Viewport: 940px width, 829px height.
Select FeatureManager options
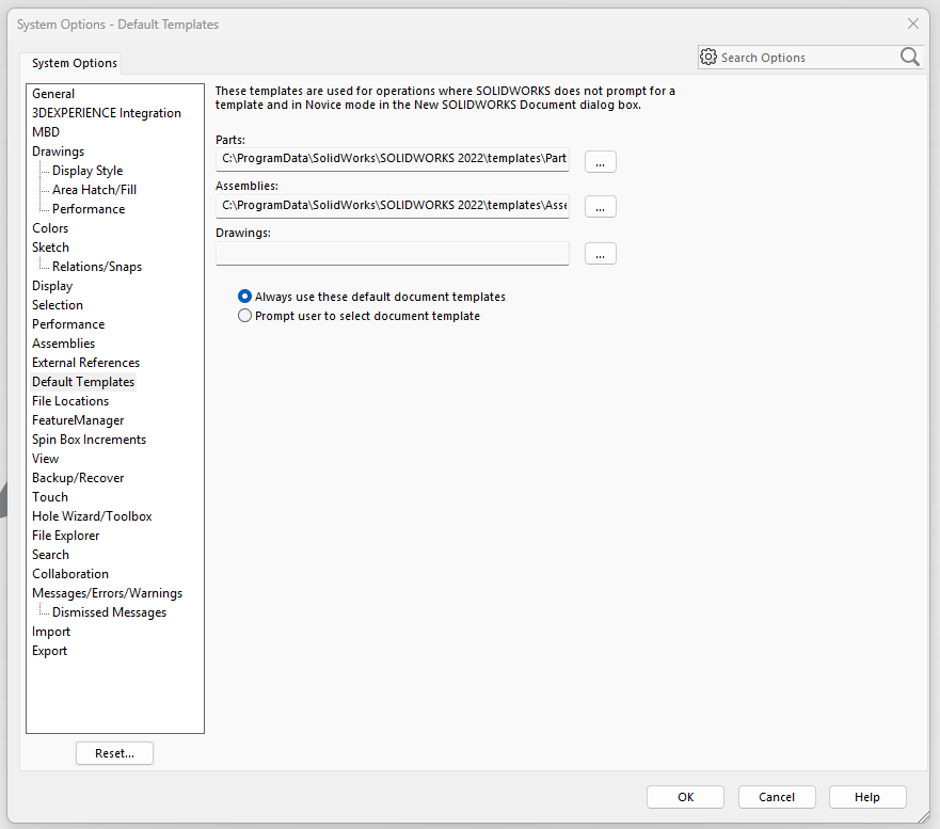pos(78,420)
